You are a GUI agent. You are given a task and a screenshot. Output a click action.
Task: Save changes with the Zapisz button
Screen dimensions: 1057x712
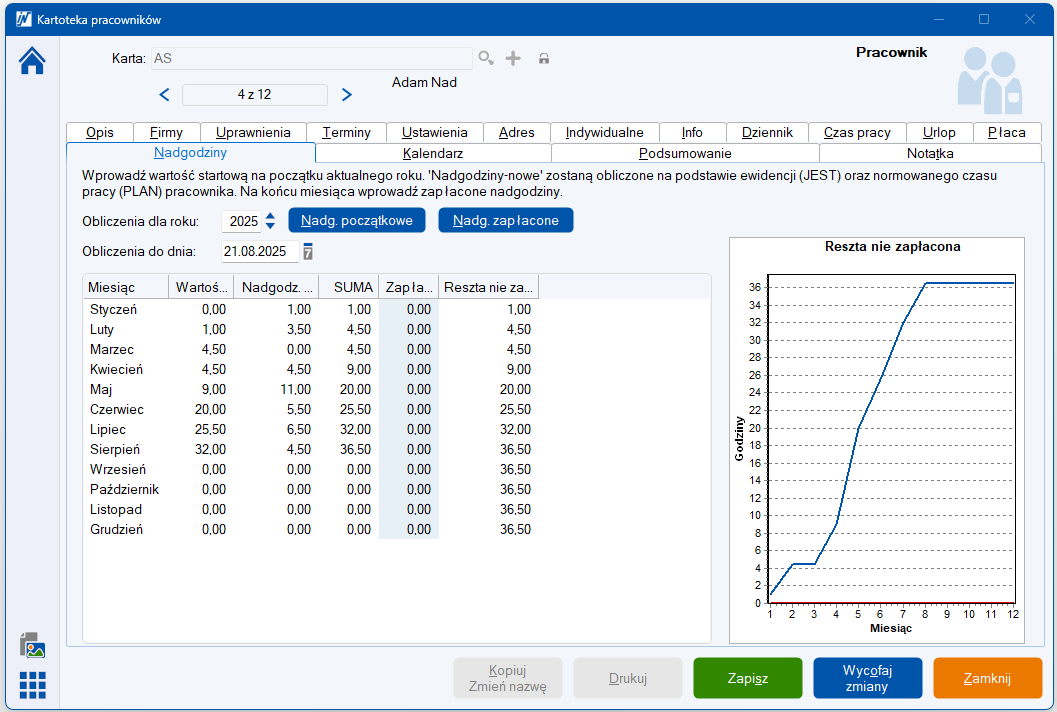tap(747, 678)
